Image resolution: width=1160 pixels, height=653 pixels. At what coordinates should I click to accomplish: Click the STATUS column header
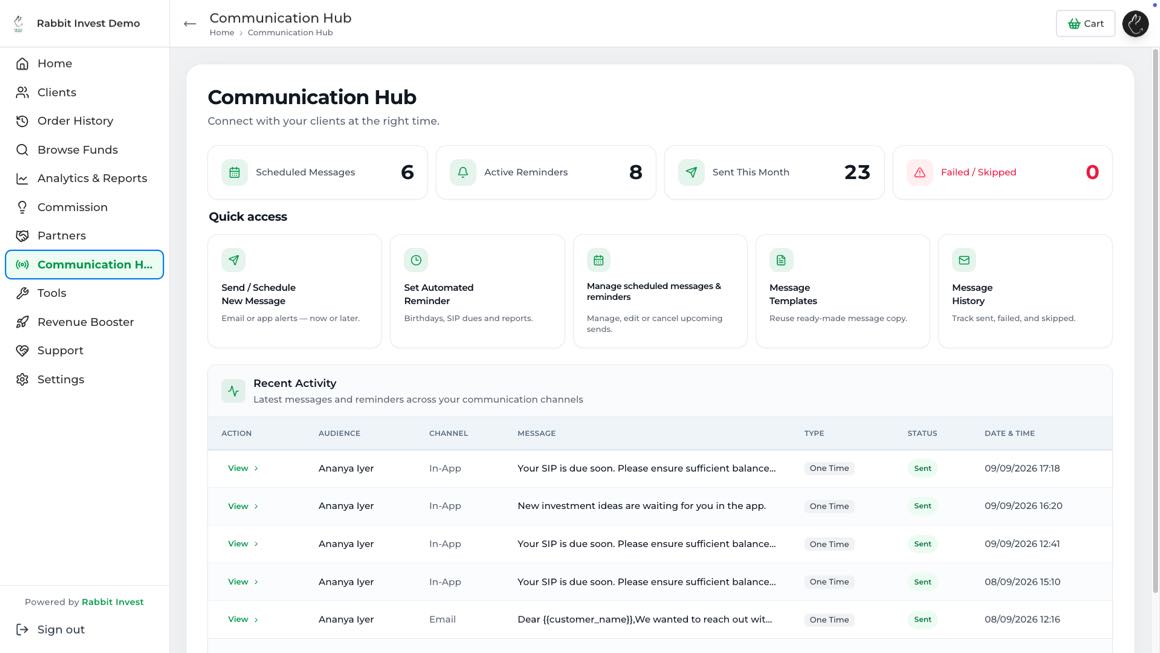[x=922, y=433]
